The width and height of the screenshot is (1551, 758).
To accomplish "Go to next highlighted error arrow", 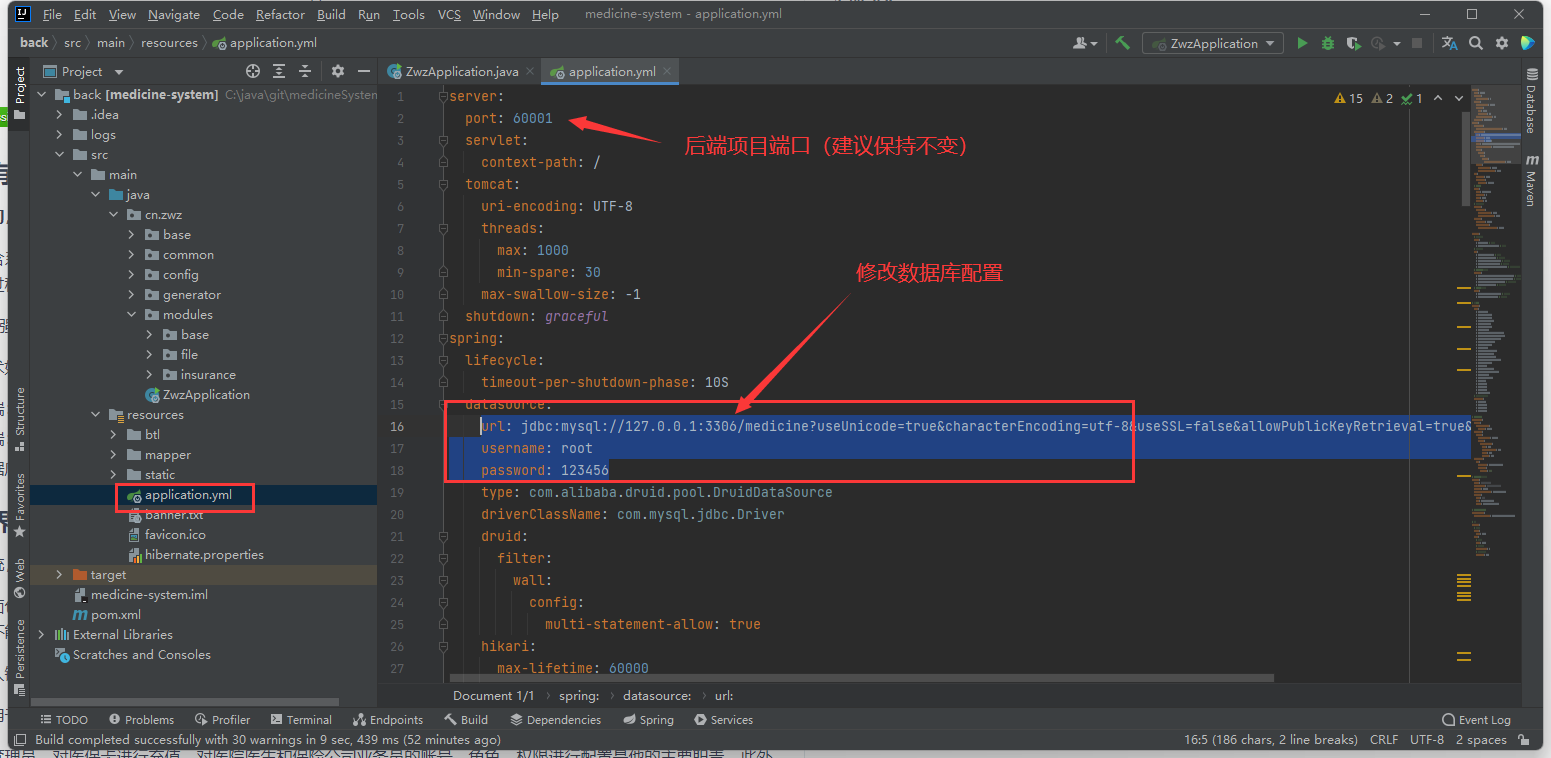I will coord(1459,98).
